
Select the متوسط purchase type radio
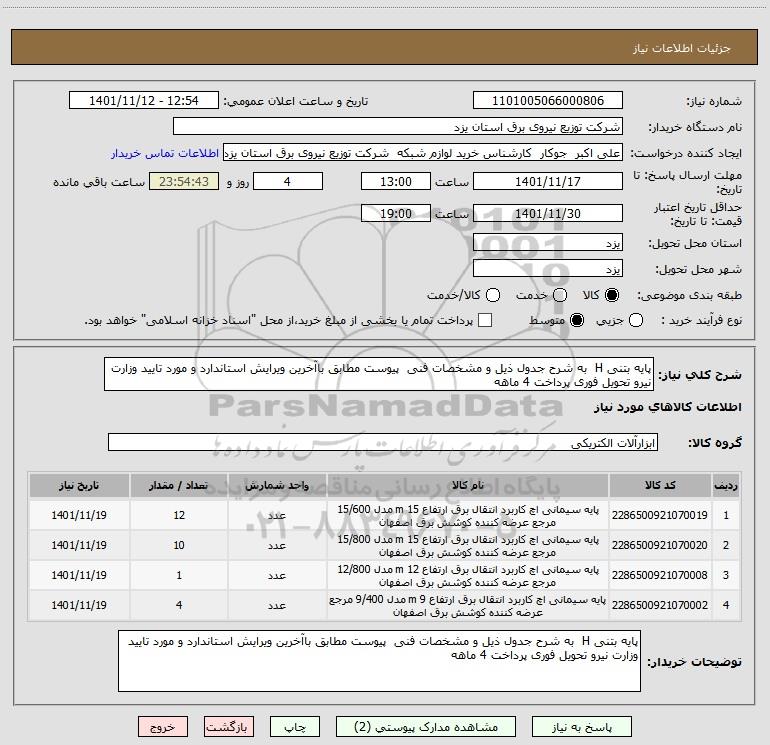click(577, 320)
